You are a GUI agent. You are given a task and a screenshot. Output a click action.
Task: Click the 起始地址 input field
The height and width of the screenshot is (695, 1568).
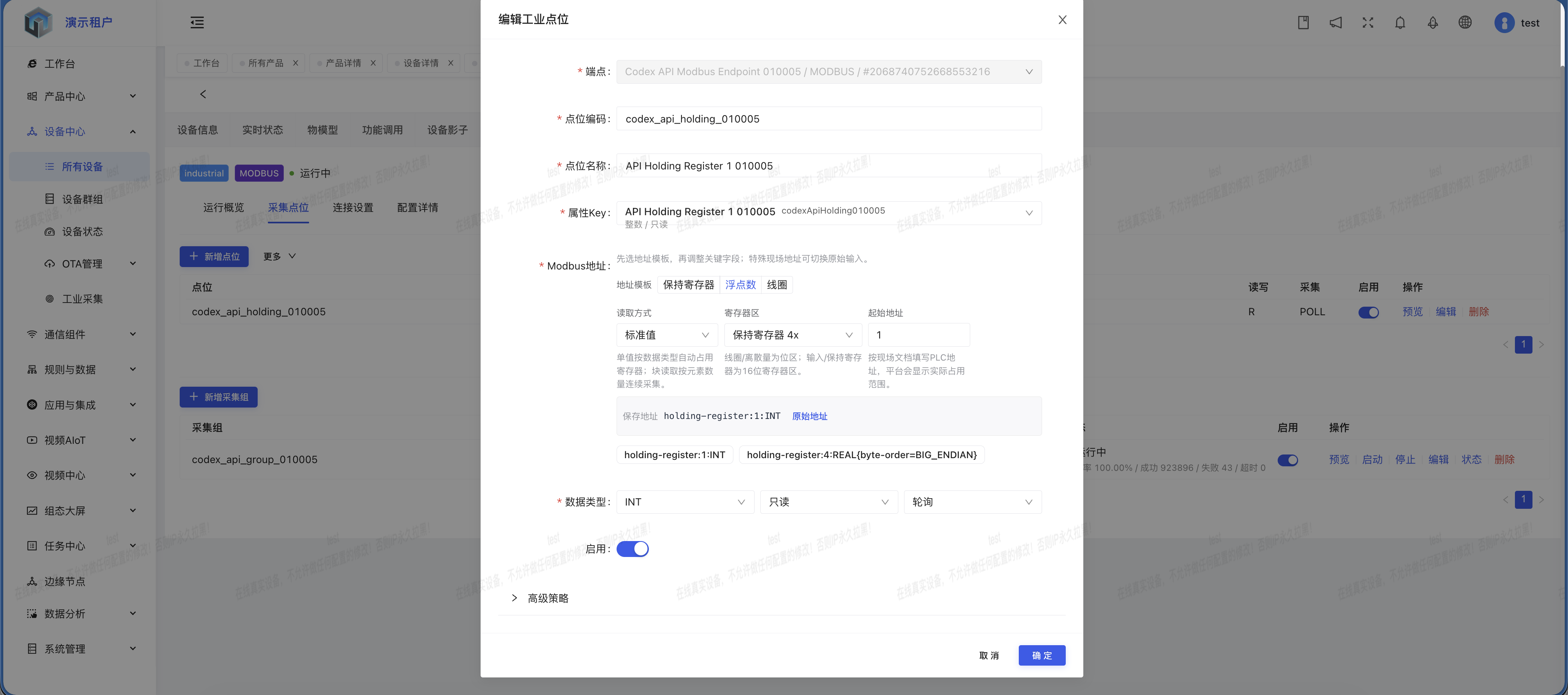click(918, 335)
